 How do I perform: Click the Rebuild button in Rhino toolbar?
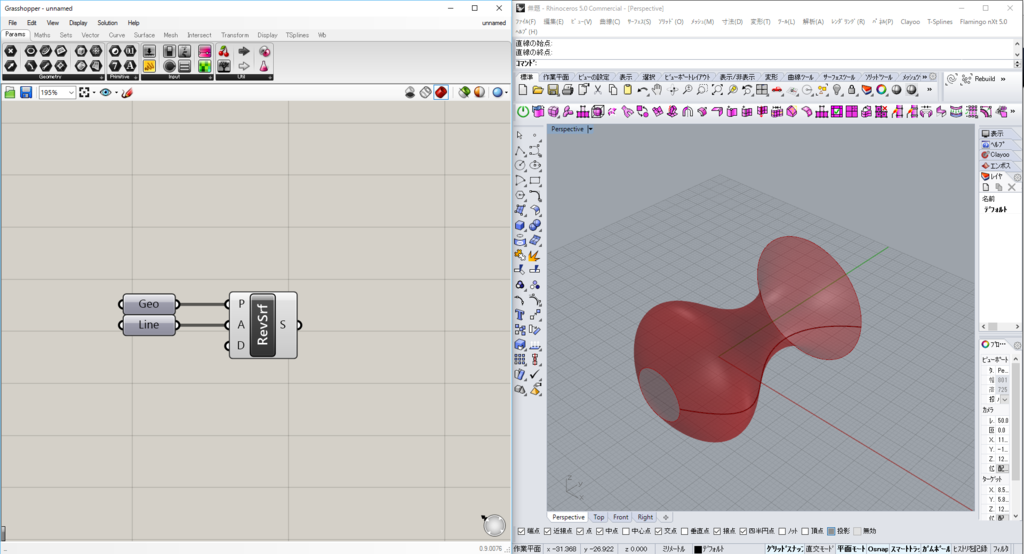(x=985, y=79)
